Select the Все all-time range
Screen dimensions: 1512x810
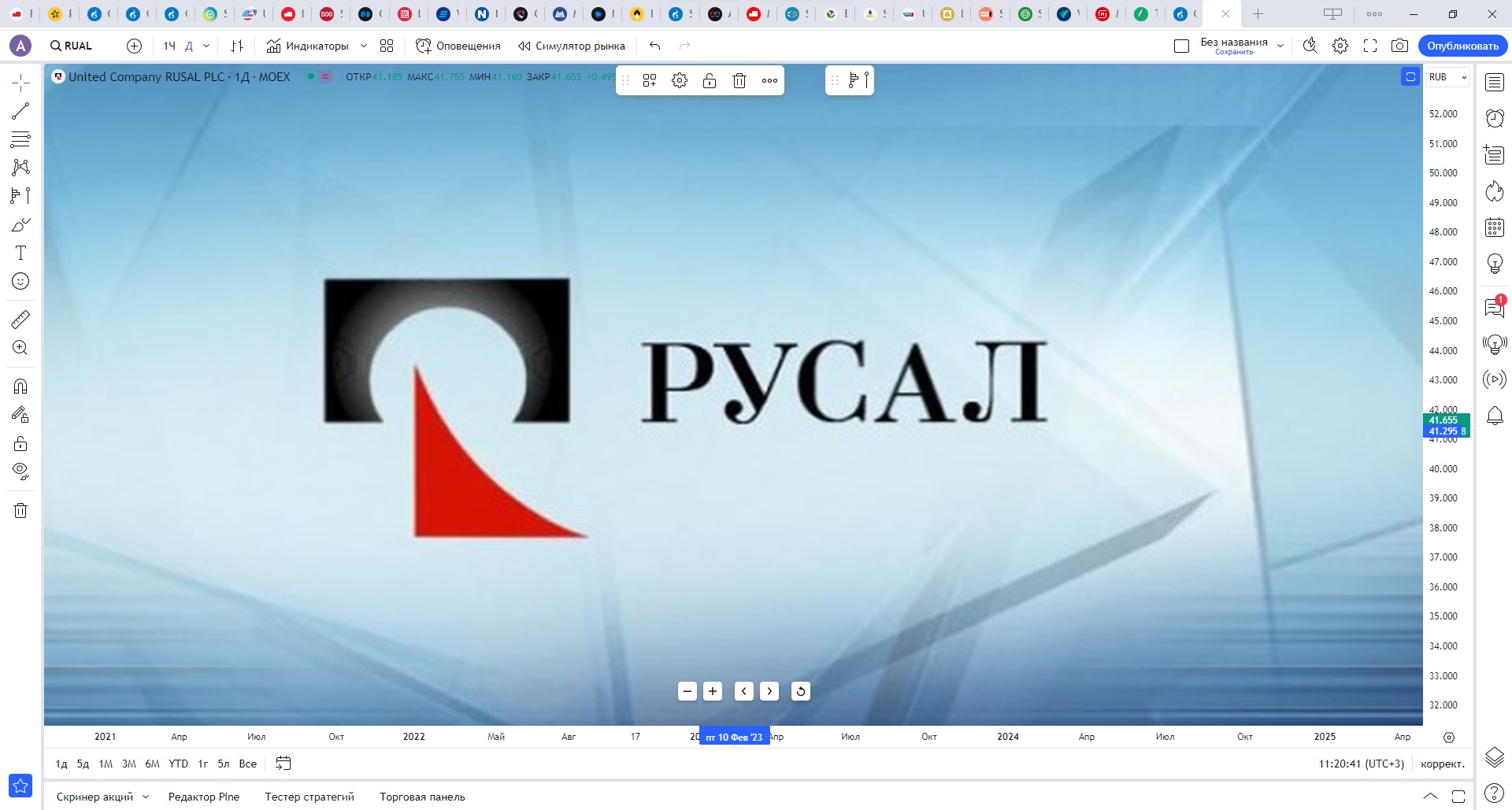(x=248, y=764)
